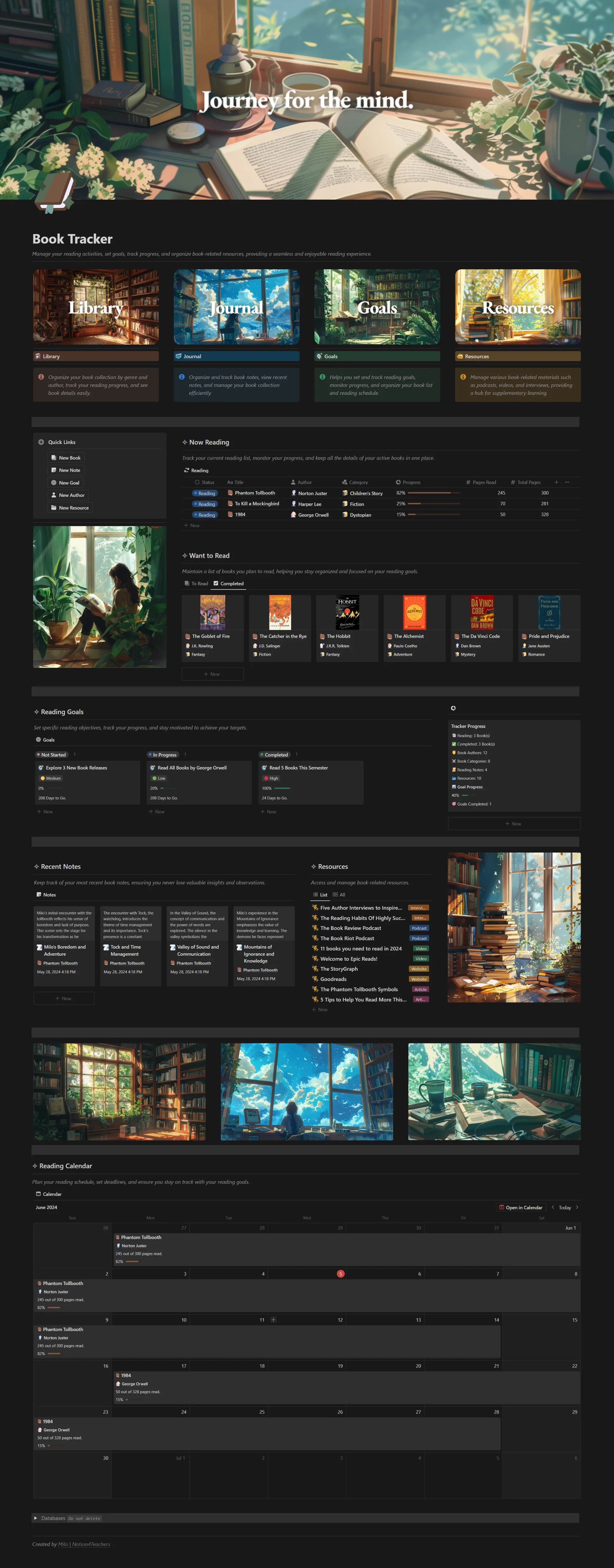Viewport: 614px width, 1568px height.
Task: Click the Status column header
Action: point(204,482)
